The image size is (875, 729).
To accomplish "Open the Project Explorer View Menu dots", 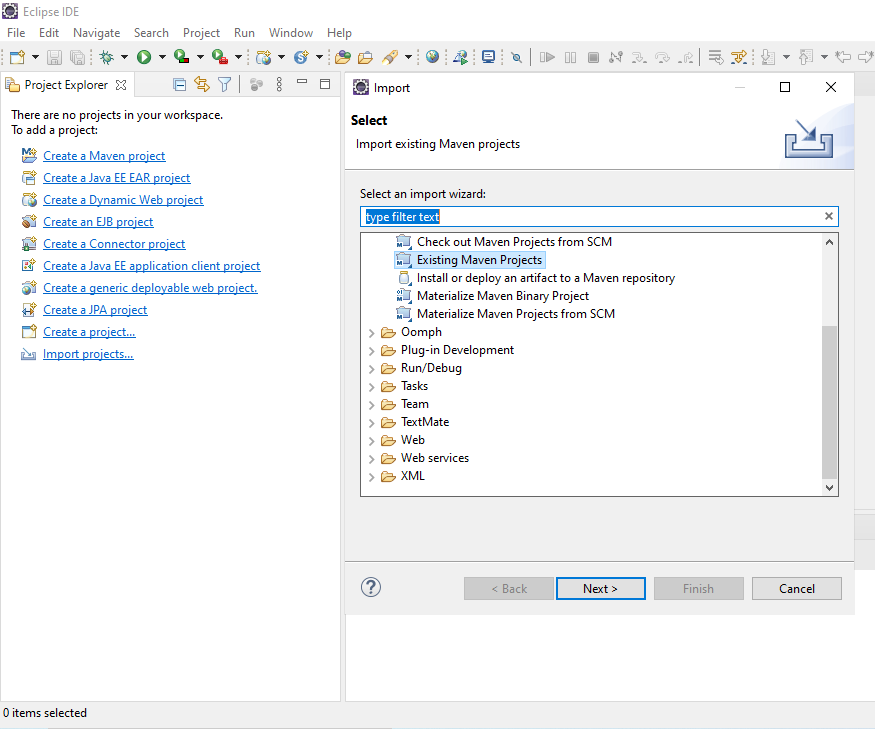I will 279,84.
